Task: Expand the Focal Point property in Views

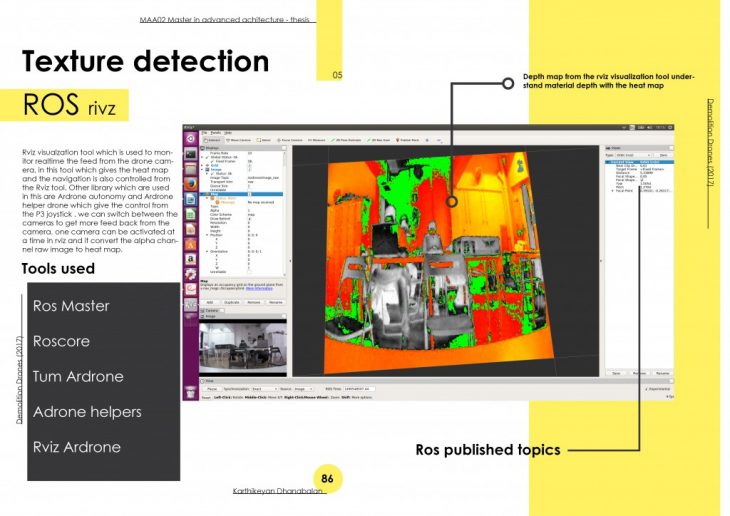Action: coord(612,190)
